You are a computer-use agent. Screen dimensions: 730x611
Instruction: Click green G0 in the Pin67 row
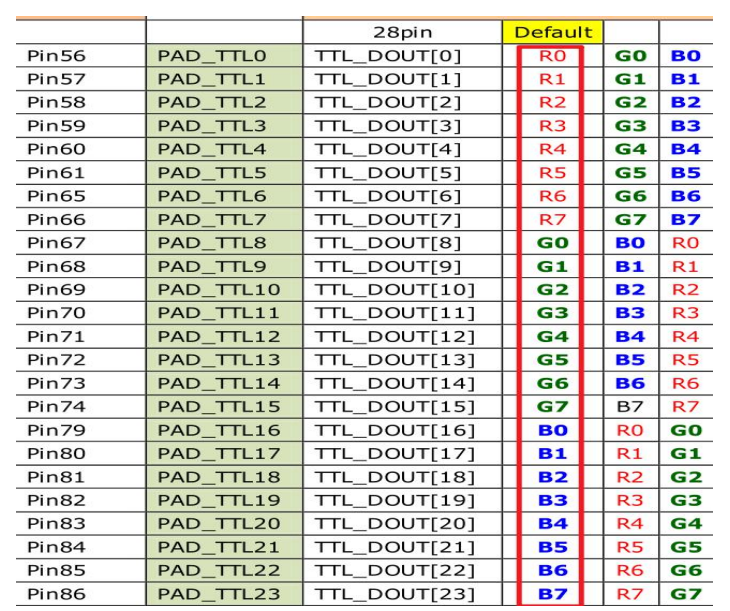click(x=553, y=243)
